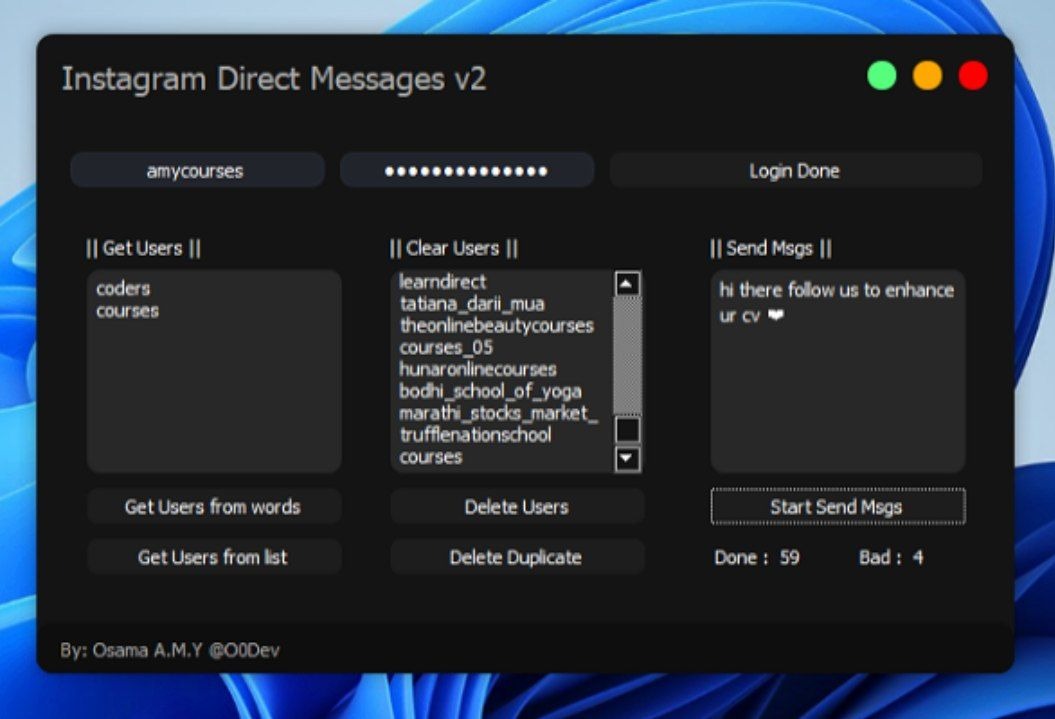Click the scroll up arrow in users list
The image size is (1055, 719).
627,284
